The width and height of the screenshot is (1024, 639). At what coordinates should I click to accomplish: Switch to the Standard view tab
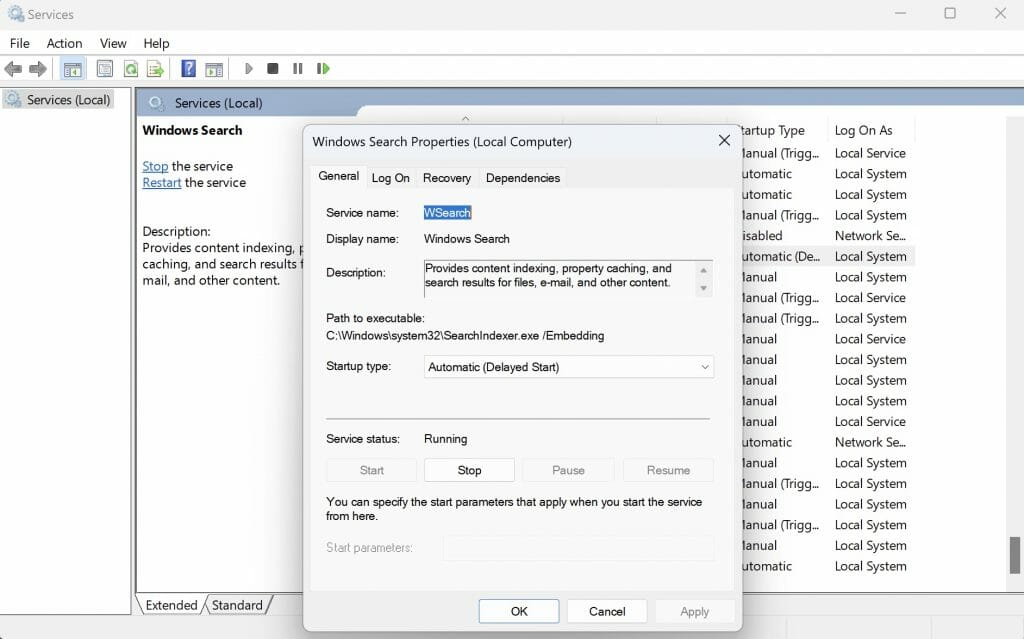pyautogui.click(x=238, y=605)
